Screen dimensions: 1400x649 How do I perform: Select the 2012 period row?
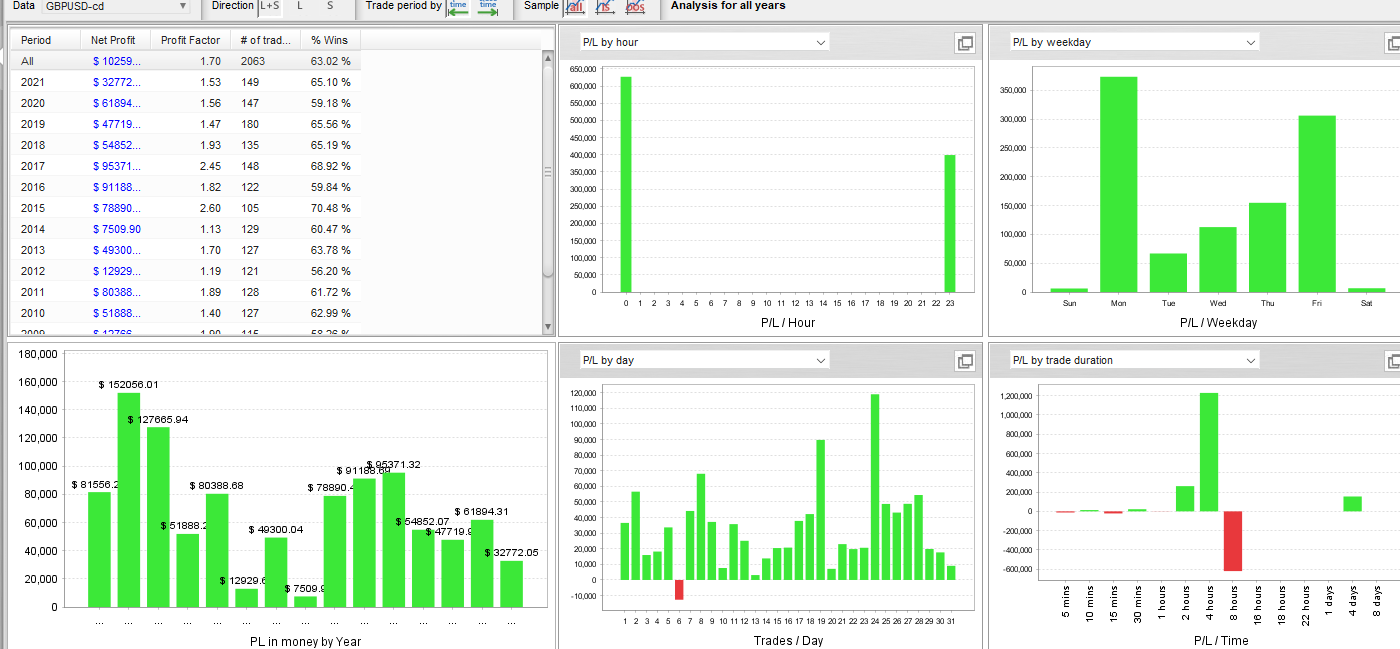[x=186, y=271]
